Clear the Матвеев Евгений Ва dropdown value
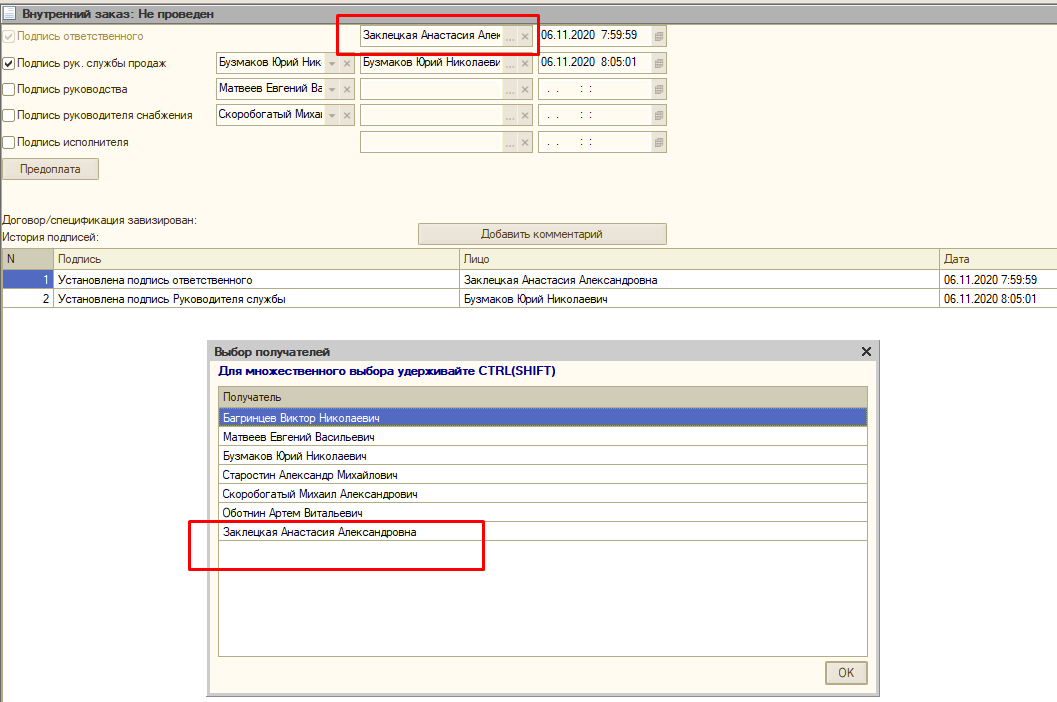The height and width of the screenshot is (702, 1057). tap(346, 90)
